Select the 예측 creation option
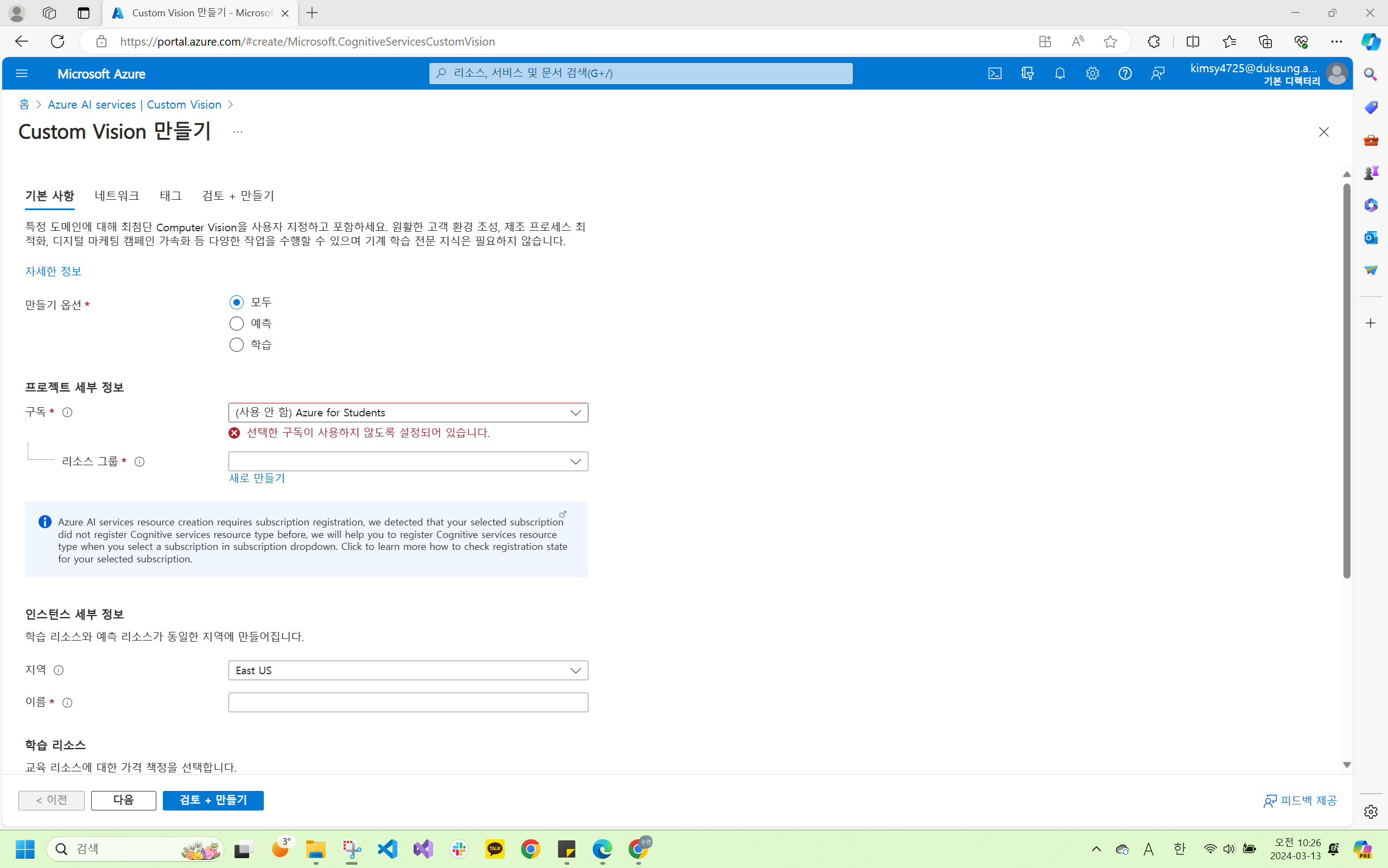The height and width of the screenshot is (868, 1388). tap(237, 324)
